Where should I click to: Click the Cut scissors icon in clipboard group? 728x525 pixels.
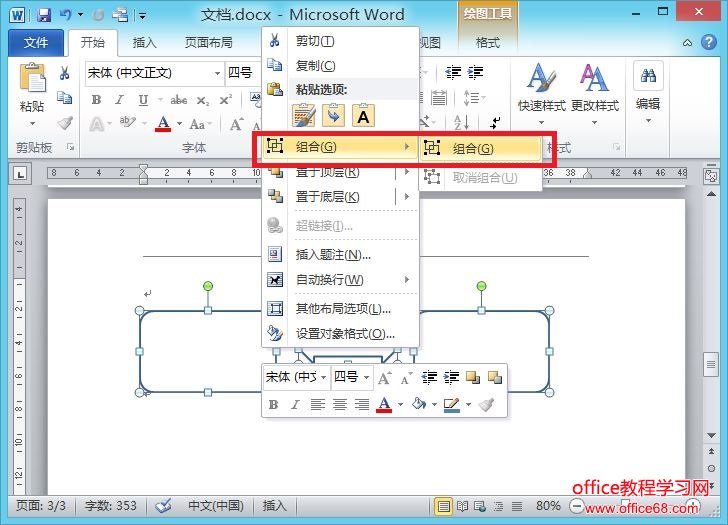(x=65, y=73)
